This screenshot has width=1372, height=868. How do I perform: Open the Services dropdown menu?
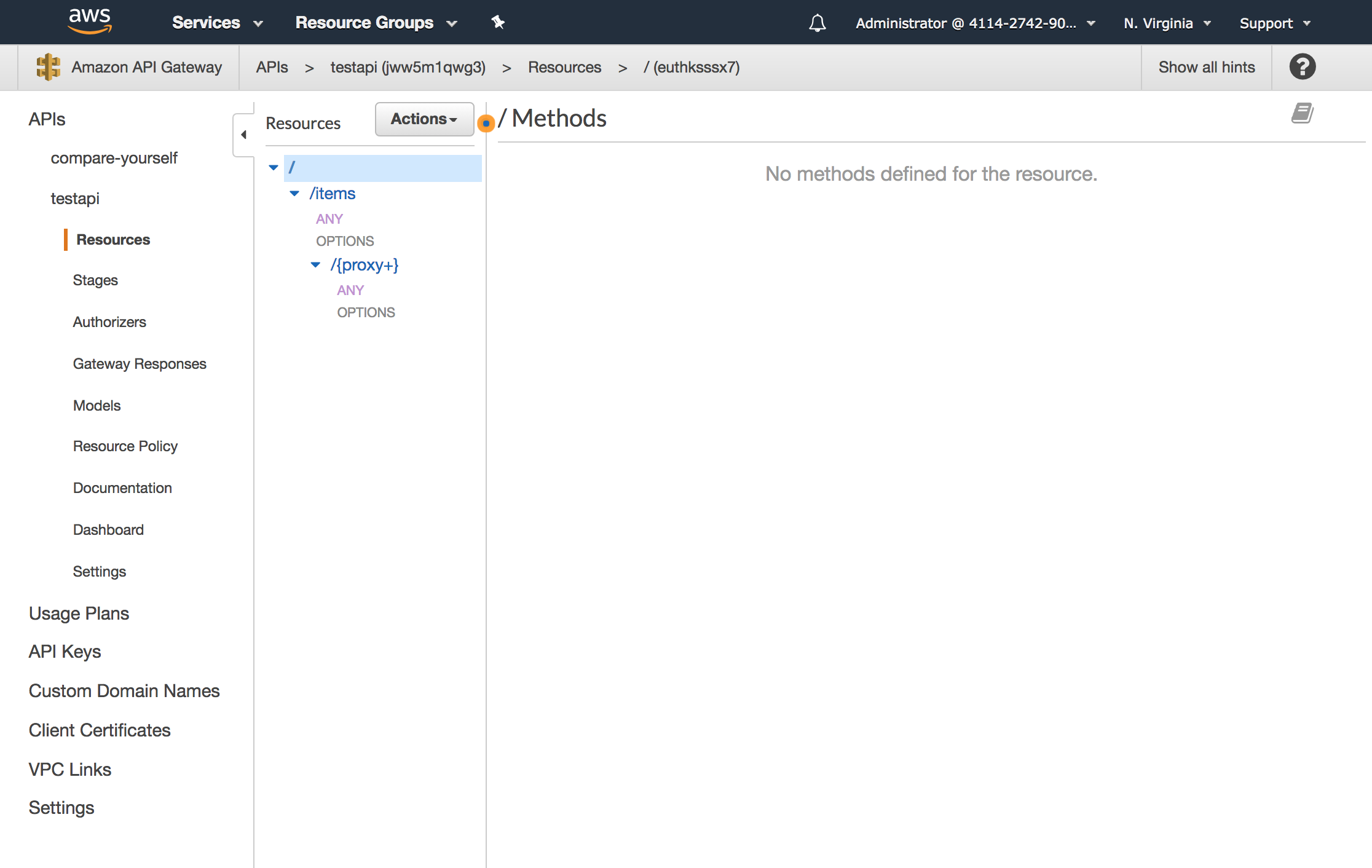pos(217,23)
